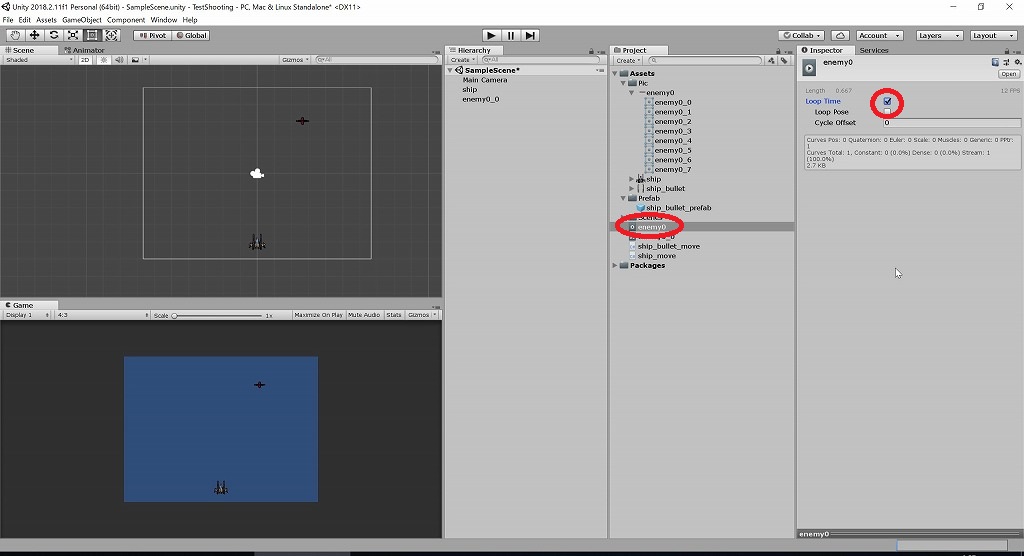Open Inspector settings gear menu
The width and height of the screenshot is (1024, 556).
pos(1017,62)
